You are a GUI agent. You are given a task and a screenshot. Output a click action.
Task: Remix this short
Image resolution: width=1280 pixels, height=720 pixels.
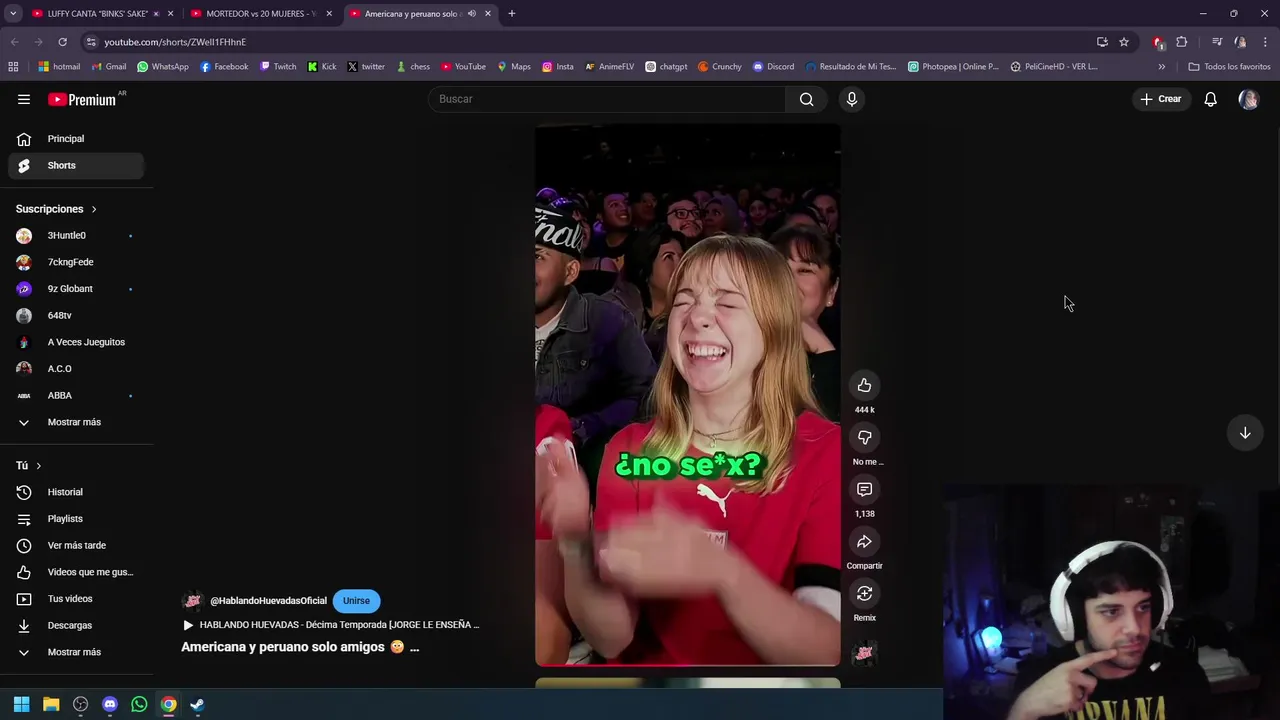[x=864, y=593]
